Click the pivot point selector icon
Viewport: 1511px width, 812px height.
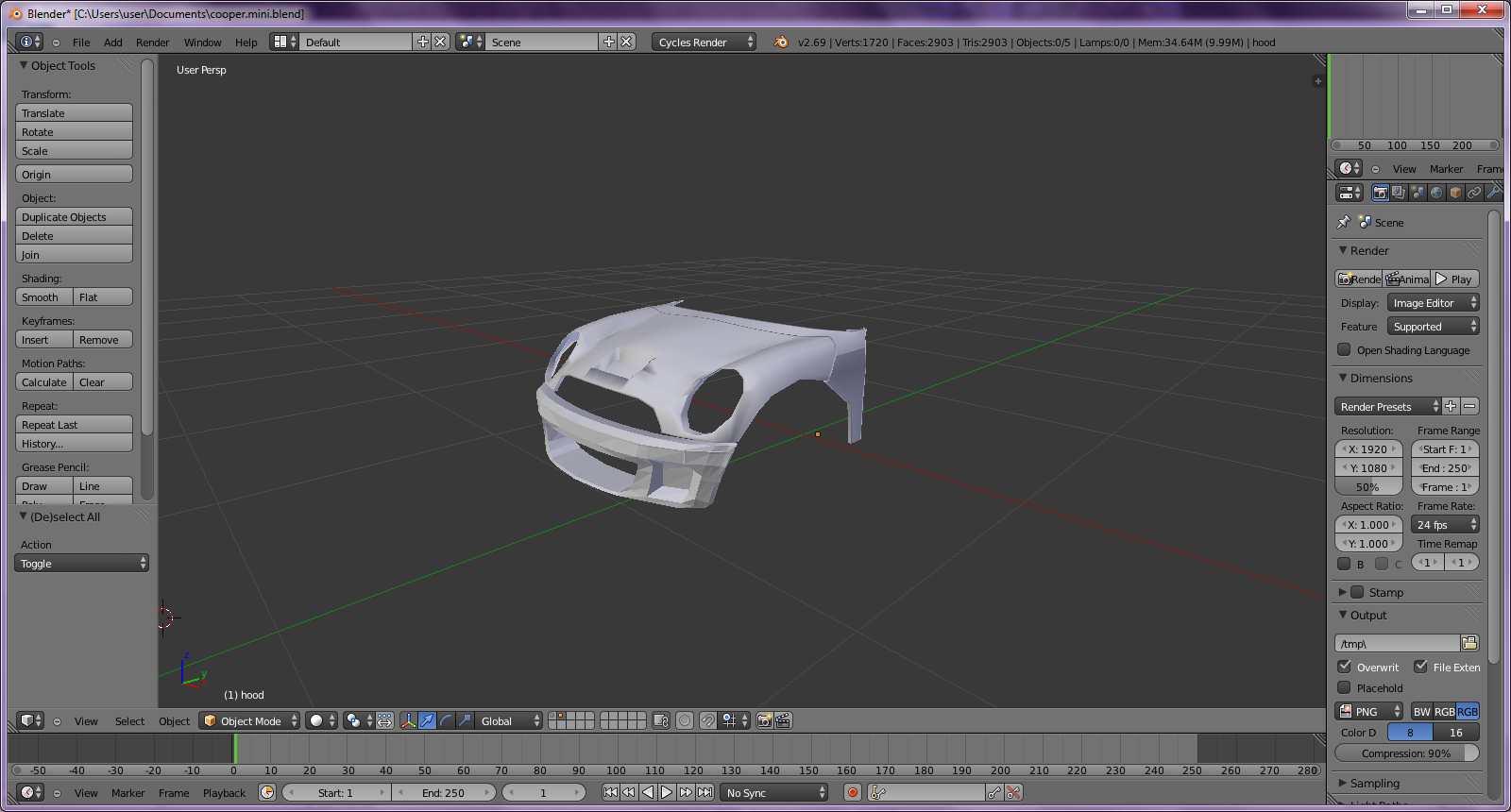click(359, 720)
